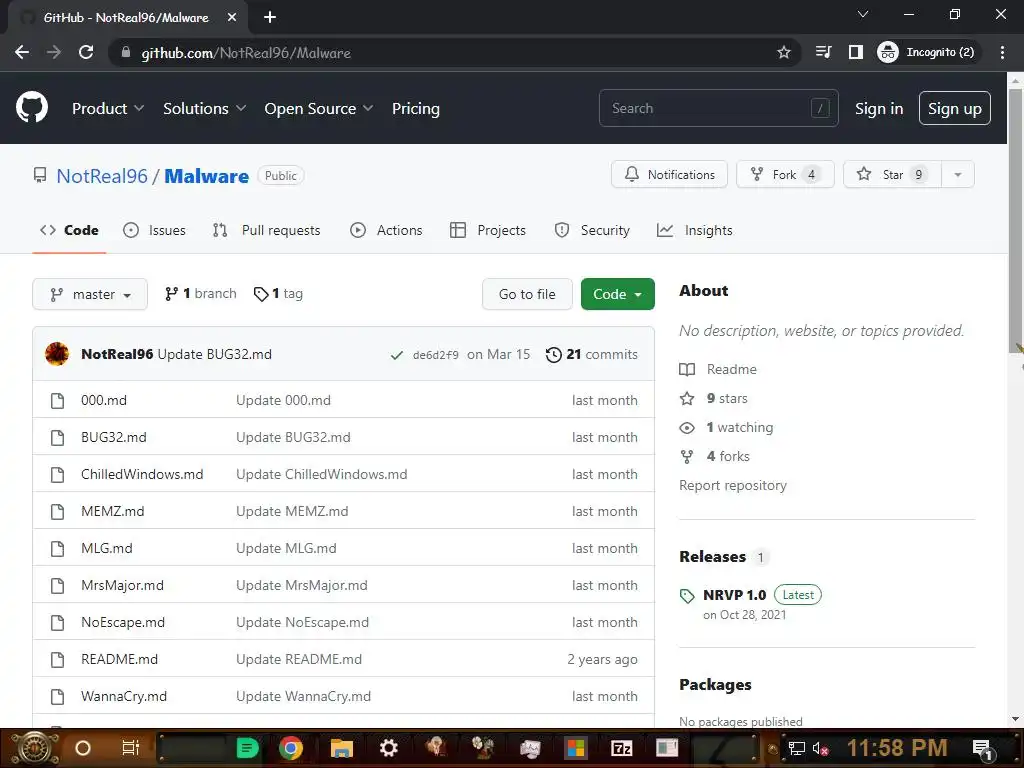Bookmark this page with the star icon

pos(784,52)
